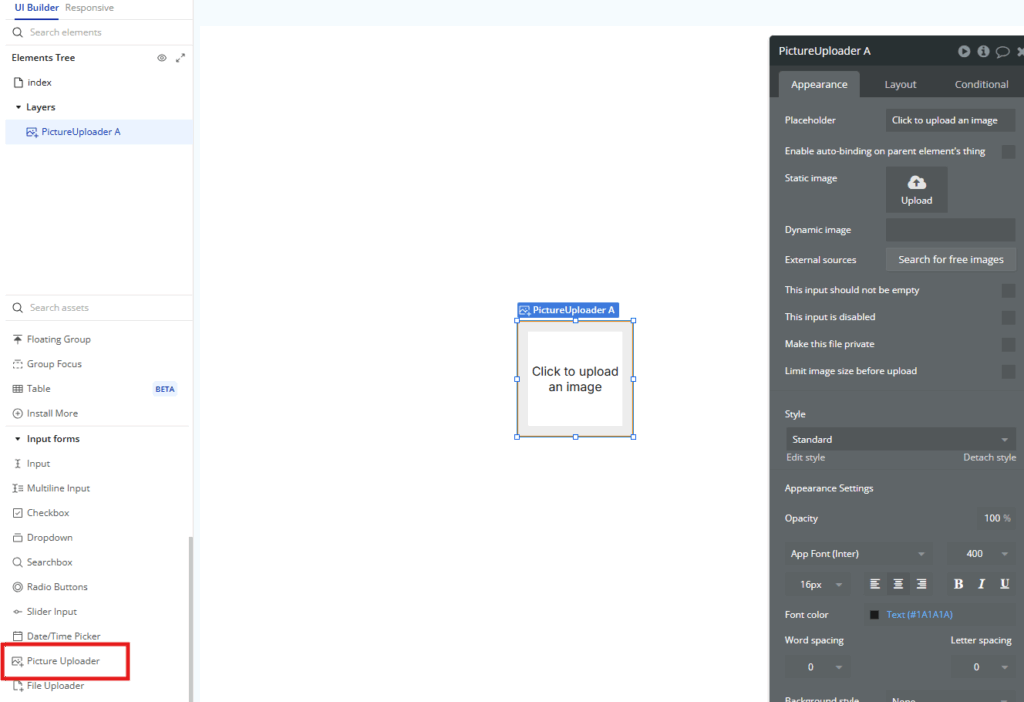Click the Dynamic image field

click(x=950, y=230)
